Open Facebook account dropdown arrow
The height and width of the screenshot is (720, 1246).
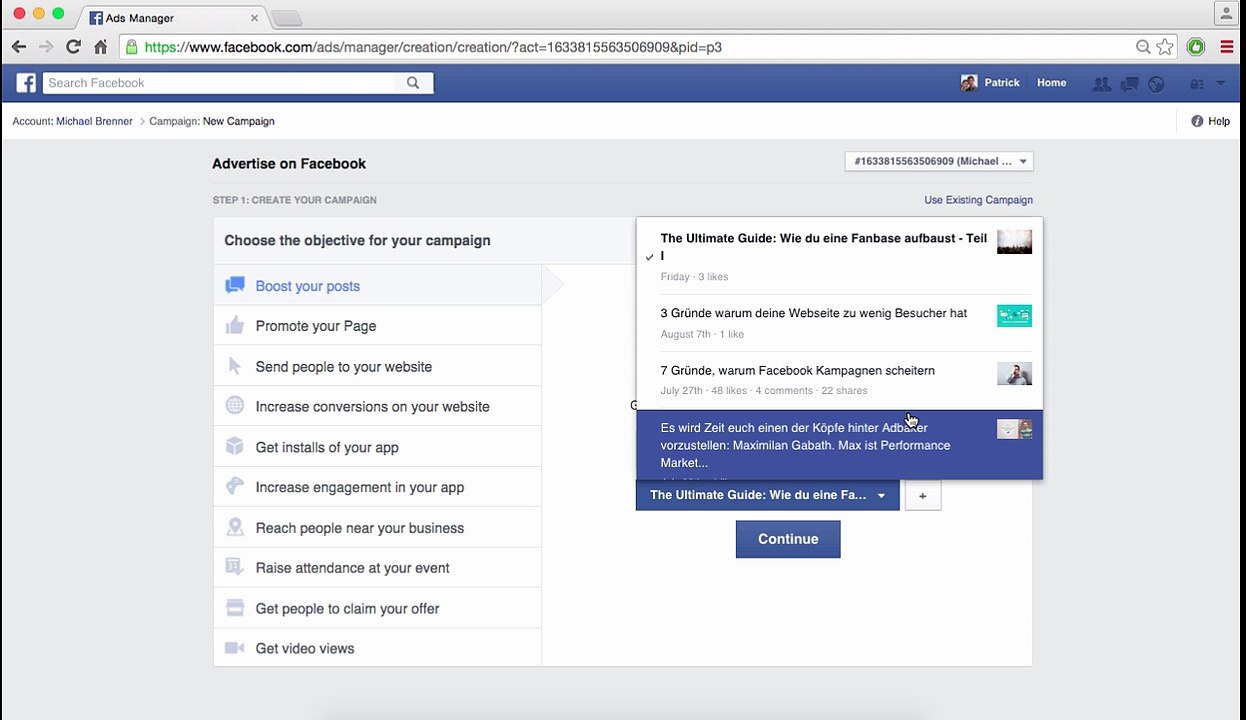point(1220,84)
